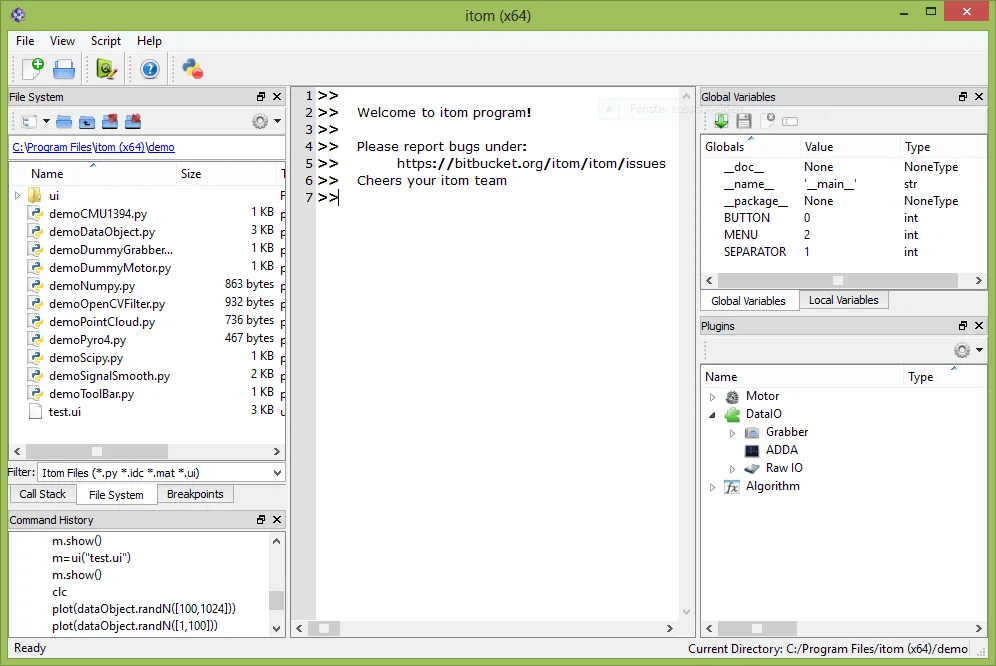Switch to the Local Variables tab
Image resolution: width=996 pixels, height=666 pixels.
[843, 299]
